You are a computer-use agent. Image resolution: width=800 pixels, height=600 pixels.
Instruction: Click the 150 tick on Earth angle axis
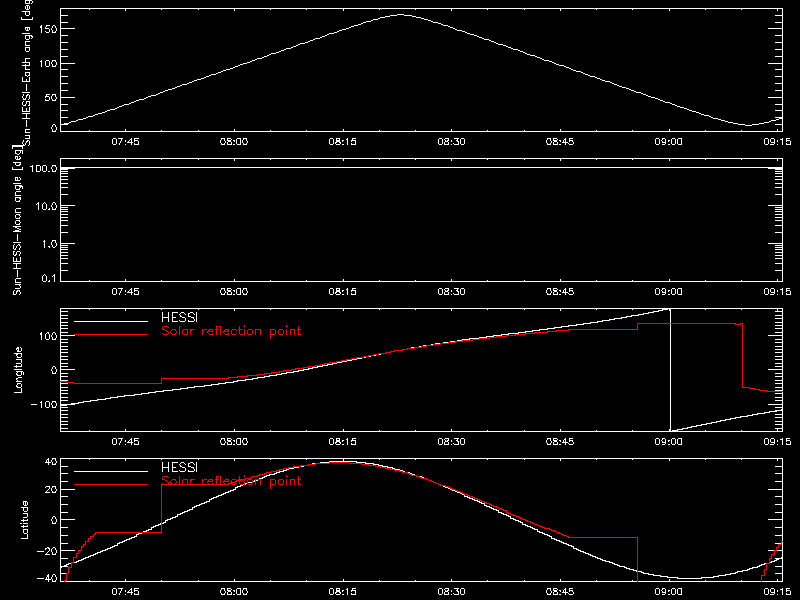48,29
